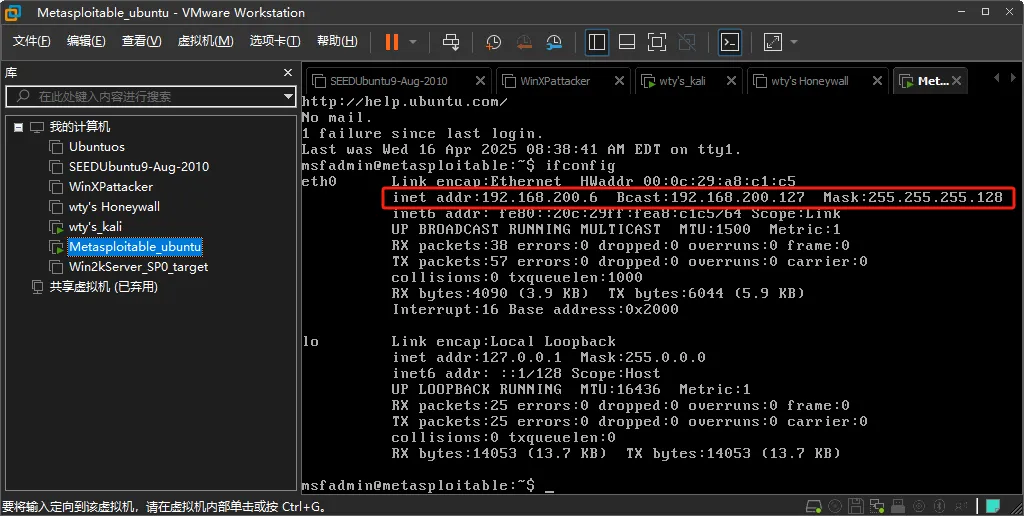Click the Metasploitable_ubuntu running VM icon in library
The image size is (1024, 516).
click(57, 248)
